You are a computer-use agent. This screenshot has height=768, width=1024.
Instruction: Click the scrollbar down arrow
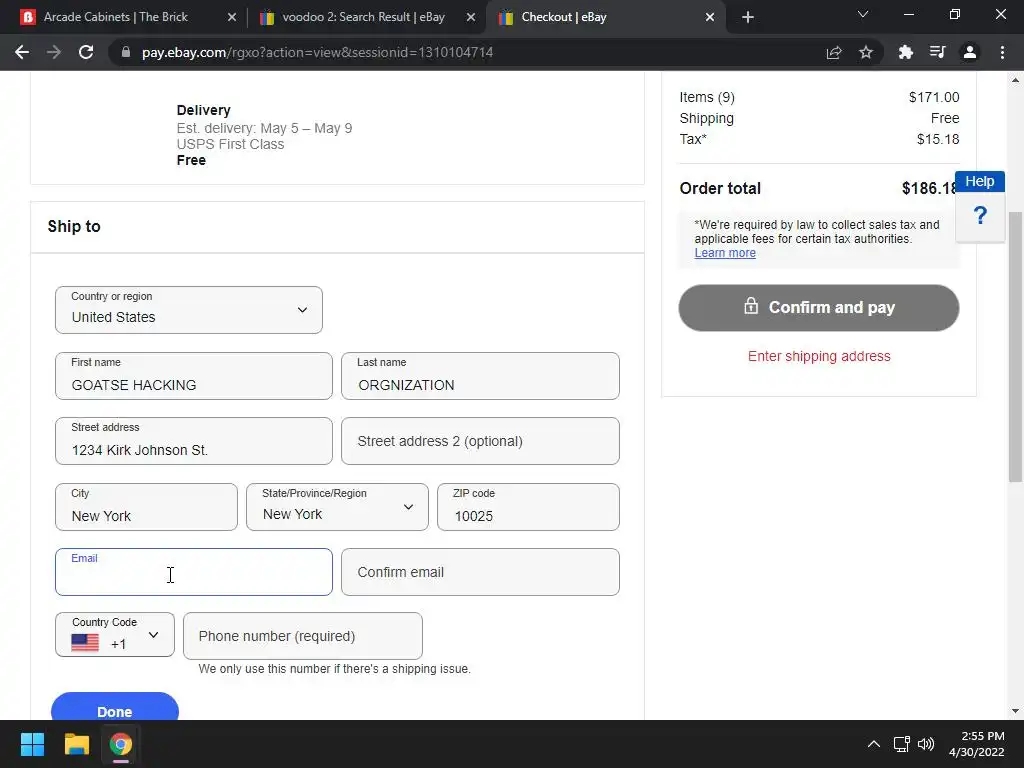[x=1015, y=711]
